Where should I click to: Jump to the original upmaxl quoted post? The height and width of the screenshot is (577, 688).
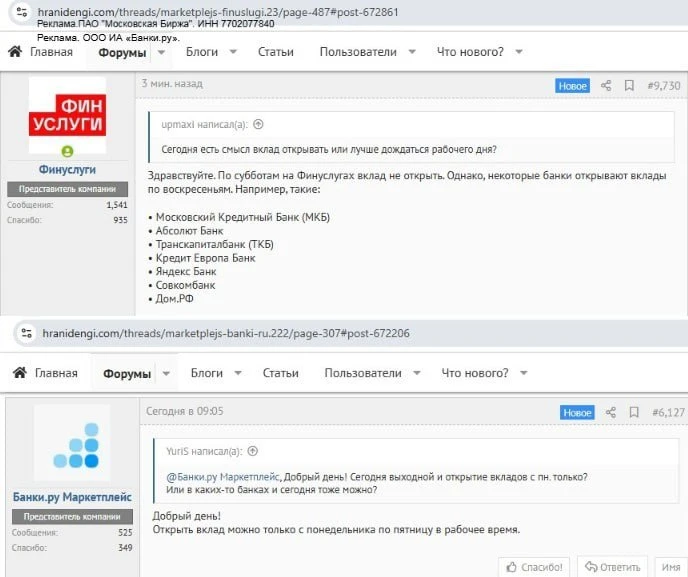point(258,124)
